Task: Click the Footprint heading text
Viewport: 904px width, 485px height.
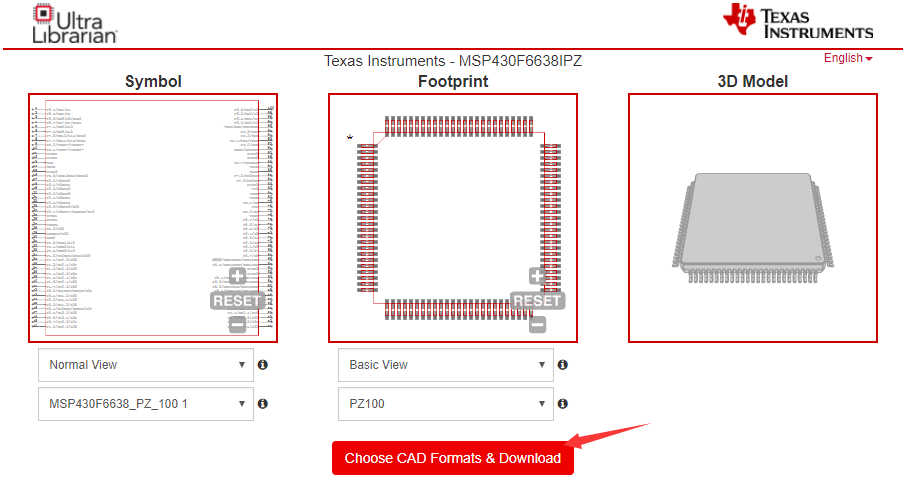Action: pos(453,81)
